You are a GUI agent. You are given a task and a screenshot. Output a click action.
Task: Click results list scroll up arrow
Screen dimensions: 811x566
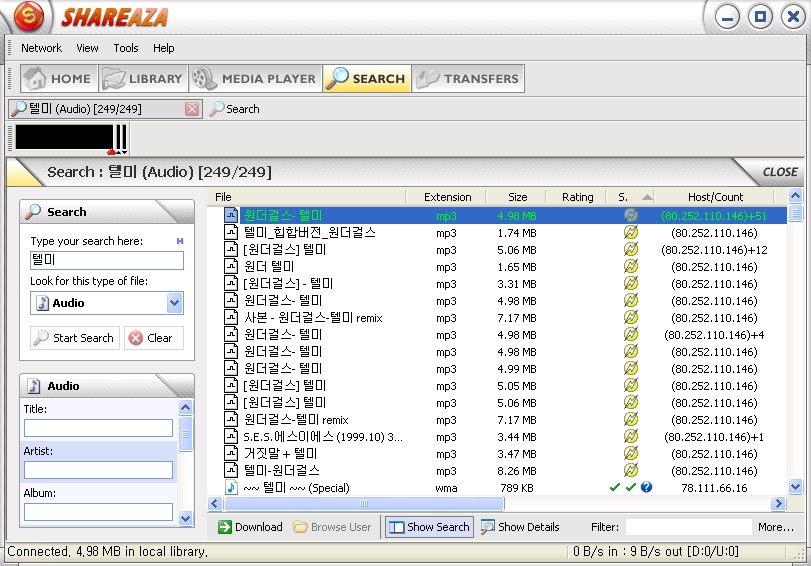point(795,196)
